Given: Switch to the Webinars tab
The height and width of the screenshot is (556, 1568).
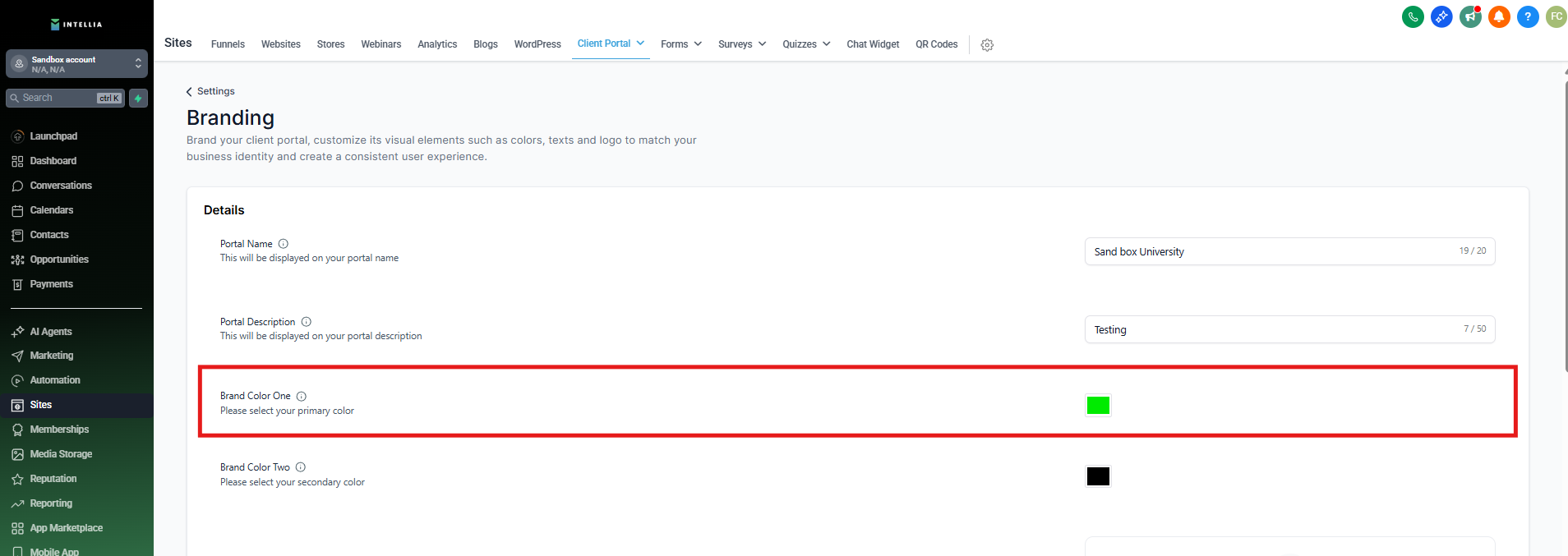Looking at the screenshot, I should tap(381, 44).
